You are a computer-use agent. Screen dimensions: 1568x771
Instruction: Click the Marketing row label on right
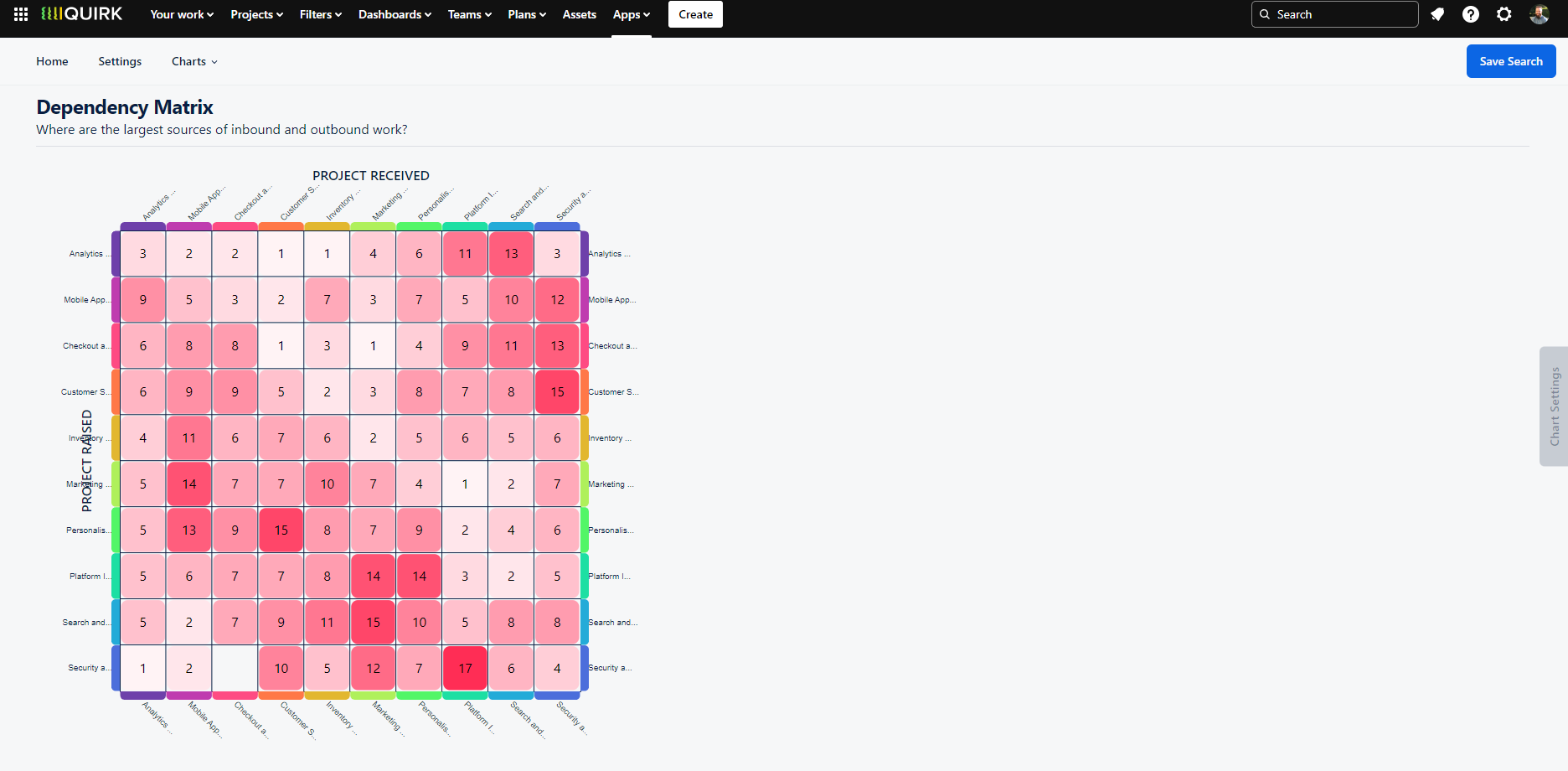[x=611, y=484]
